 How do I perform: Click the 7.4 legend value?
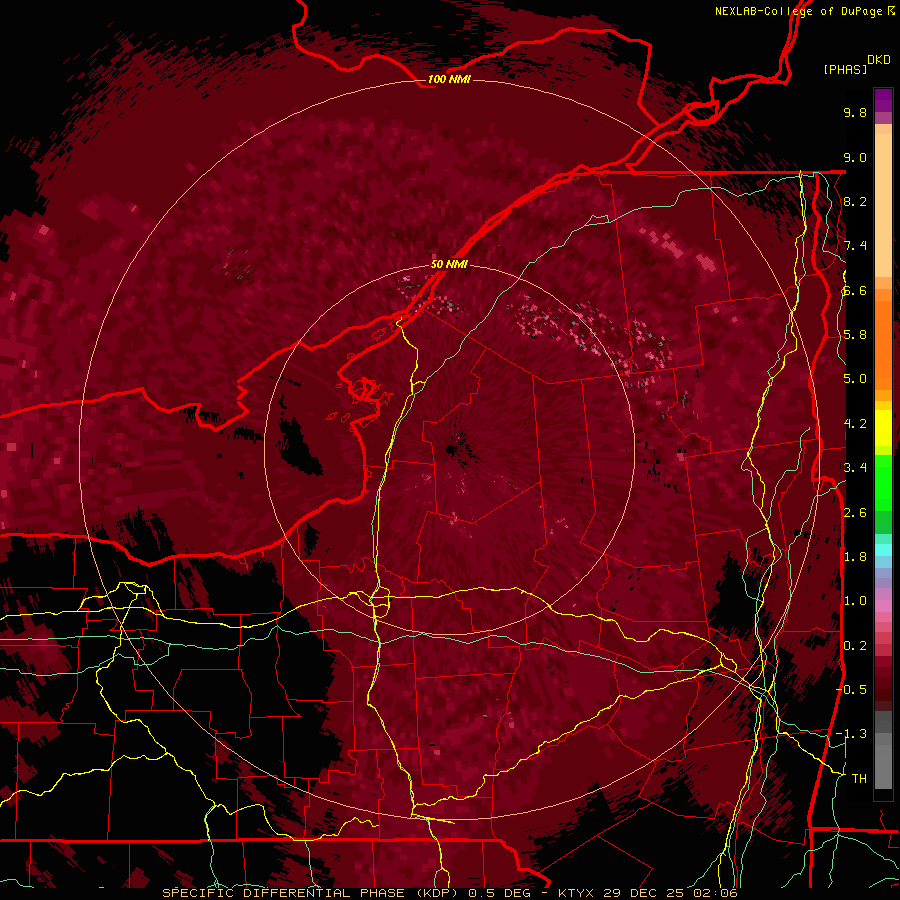click(x=855, y=246)
